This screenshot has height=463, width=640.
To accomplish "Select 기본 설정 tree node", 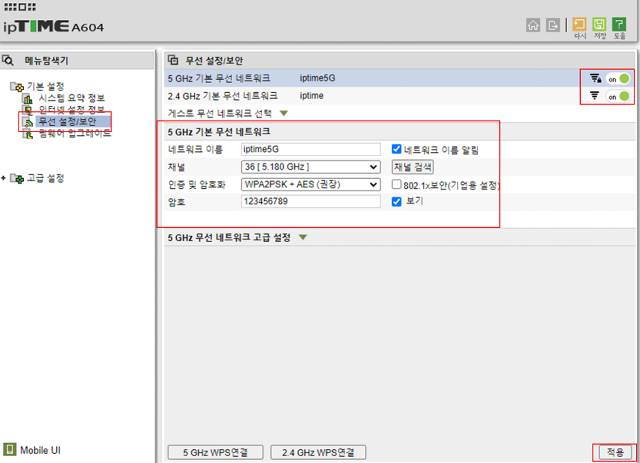I will (46, 87).
